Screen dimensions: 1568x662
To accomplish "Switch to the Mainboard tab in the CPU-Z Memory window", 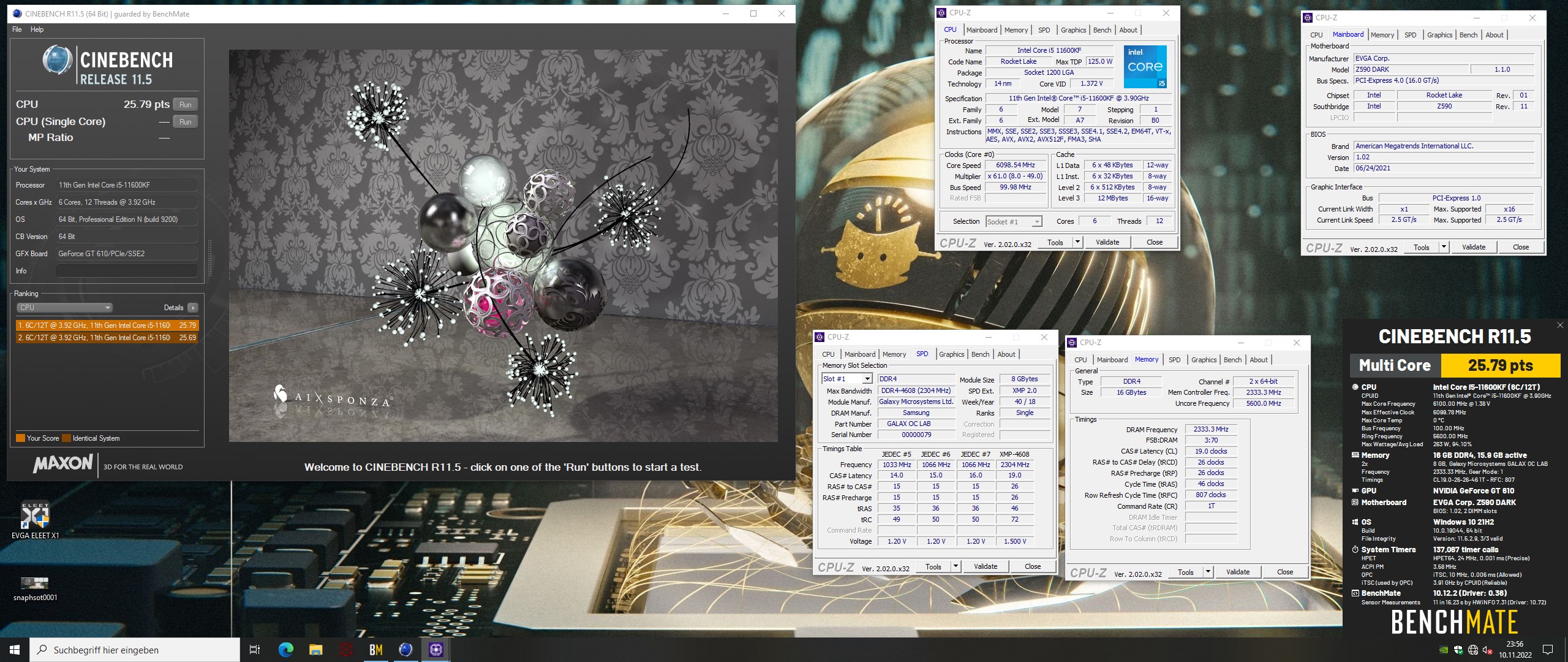I will pyautogui.click(x=1112, y=360).
